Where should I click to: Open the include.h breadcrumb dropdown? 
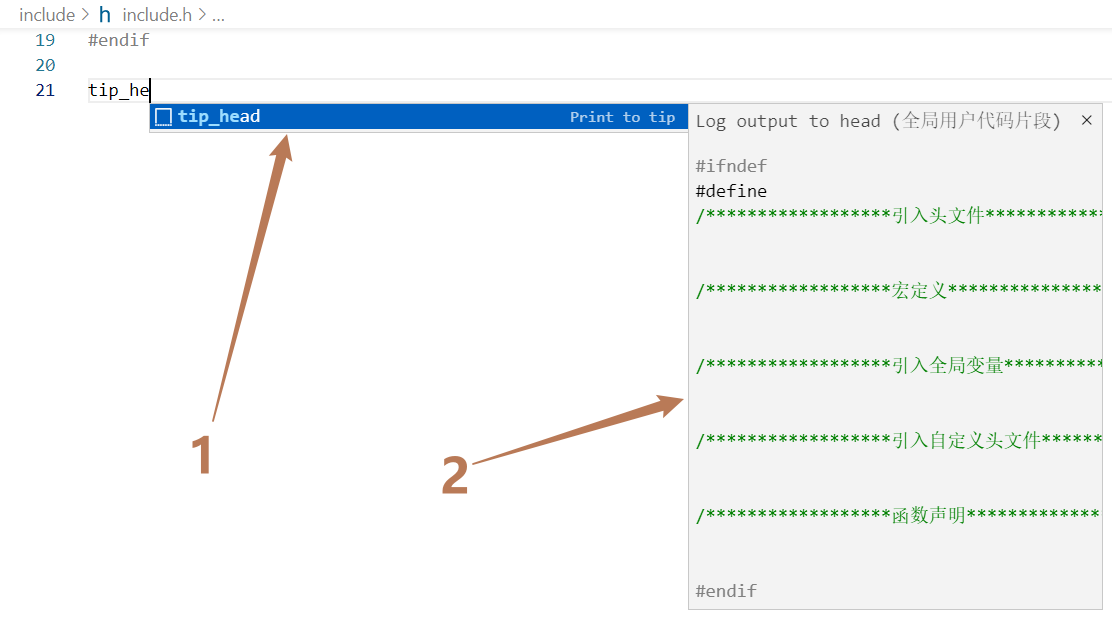pyautogui.click(x=158, y=15)
